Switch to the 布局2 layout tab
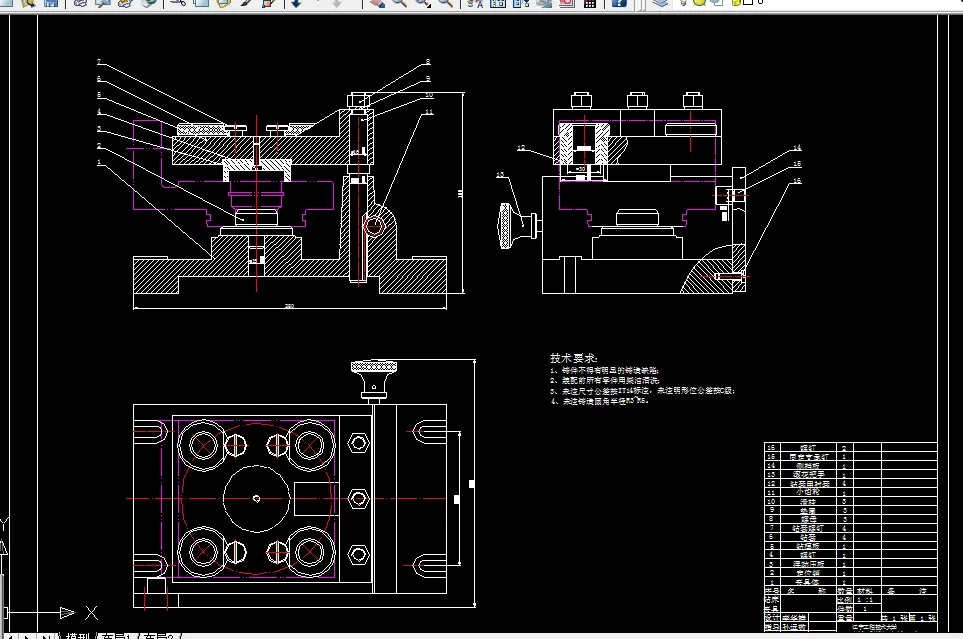Image resolution: width=963 pixels, height=639 pixels. pos(158,636)
